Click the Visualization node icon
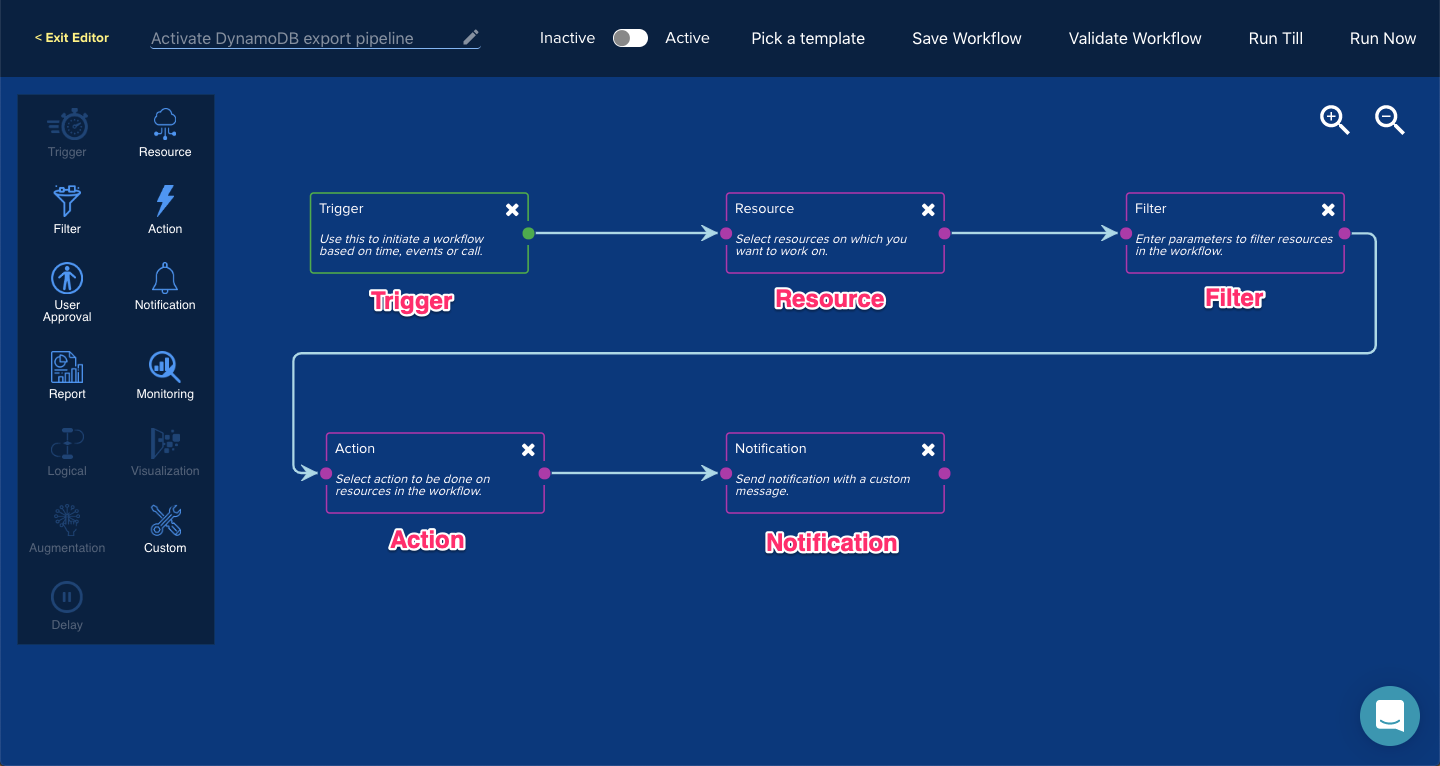Screen dimensions: 1440x766 coord(165,444)
